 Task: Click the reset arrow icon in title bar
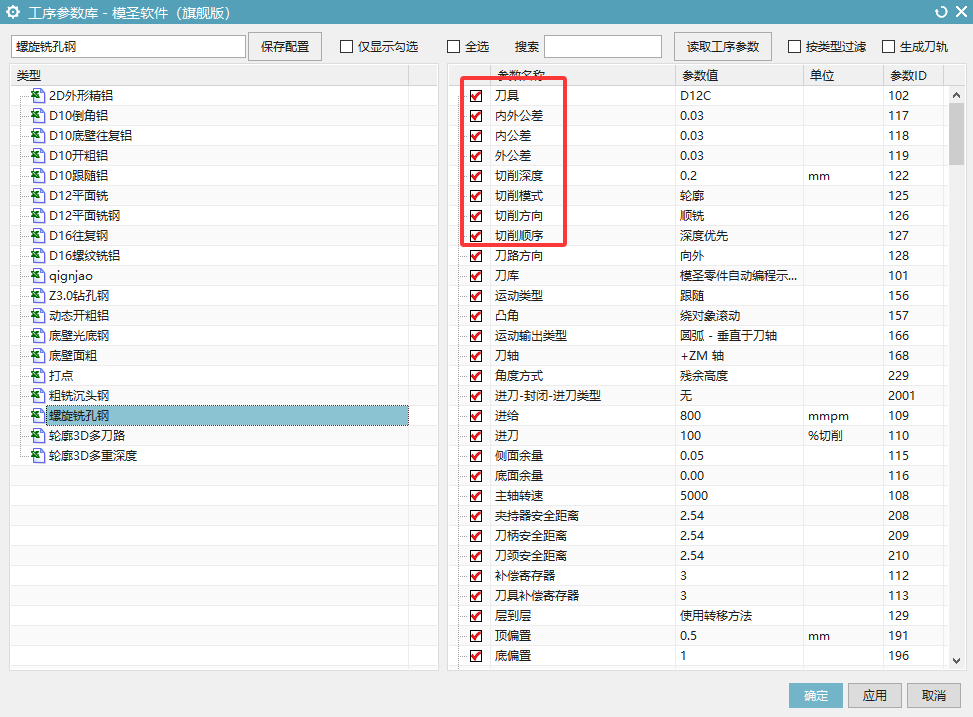(x=941, y=12)
